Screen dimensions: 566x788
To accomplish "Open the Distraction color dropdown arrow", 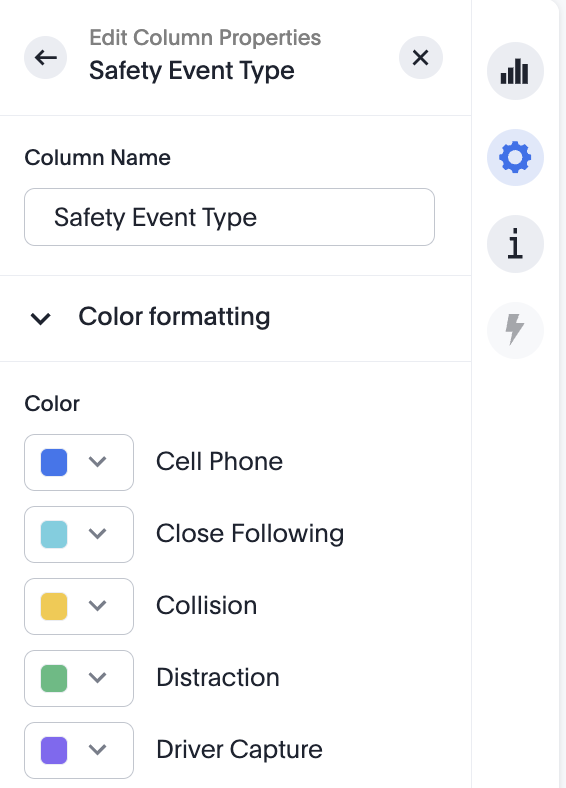I will [97, 678].
